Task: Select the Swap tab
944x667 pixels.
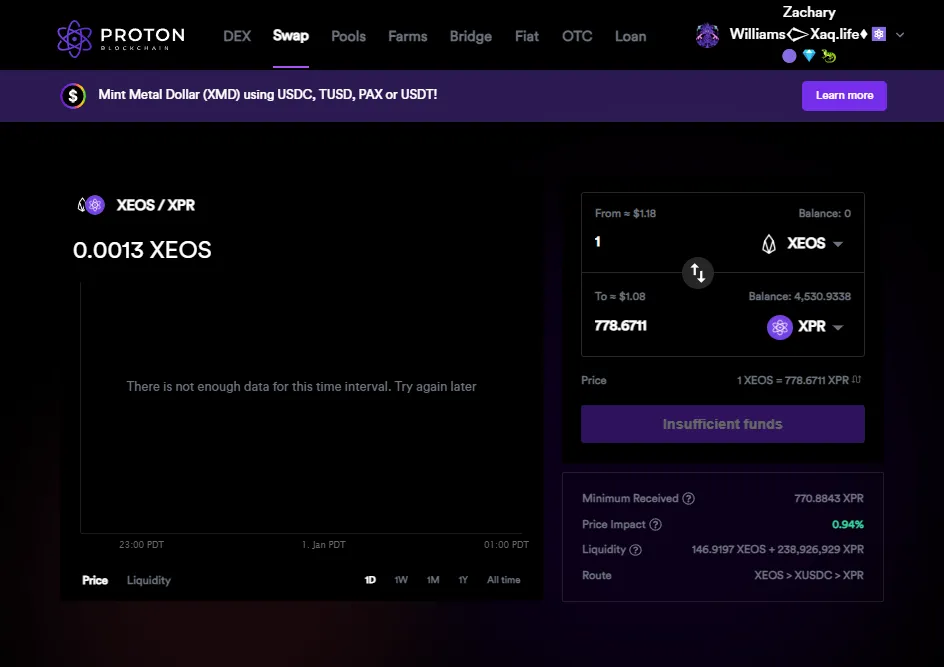Action: [x=291, y=36]
